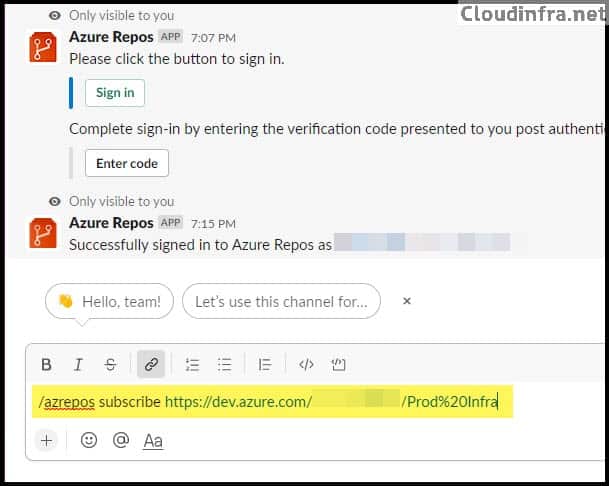The width and height of the screenshot is (609, 486).
Task: Click the @ mention icon
Action: [x=121, y=440]
